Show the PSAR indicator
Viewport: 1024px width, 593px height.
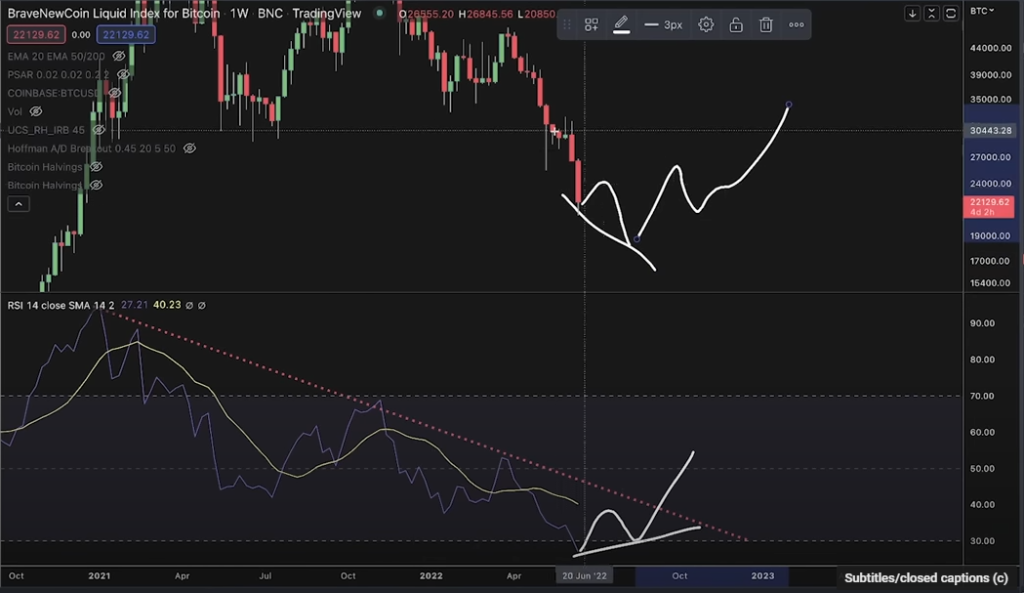tap(123, 75)
